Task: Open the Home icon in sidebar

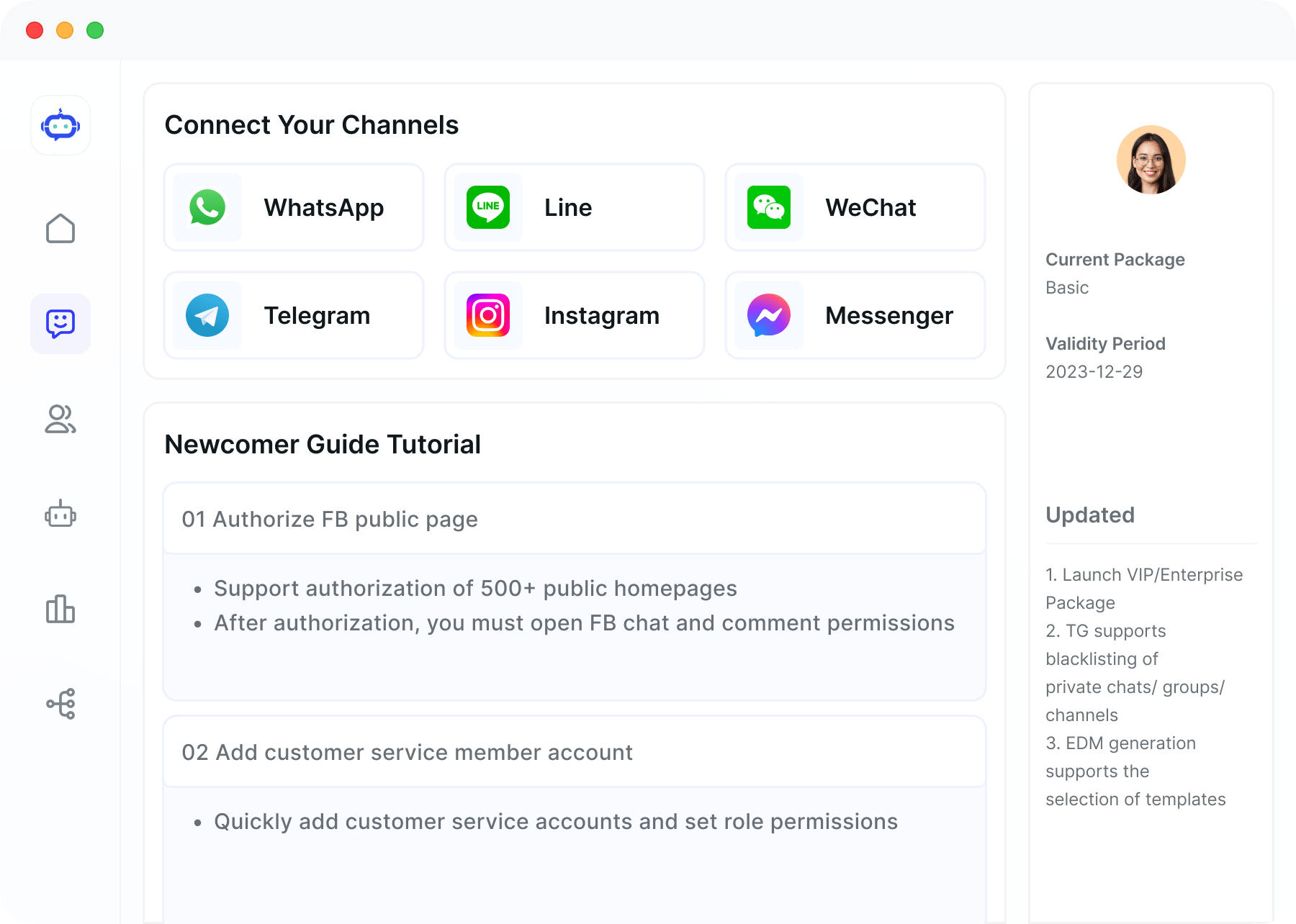Action: point(60,229)
